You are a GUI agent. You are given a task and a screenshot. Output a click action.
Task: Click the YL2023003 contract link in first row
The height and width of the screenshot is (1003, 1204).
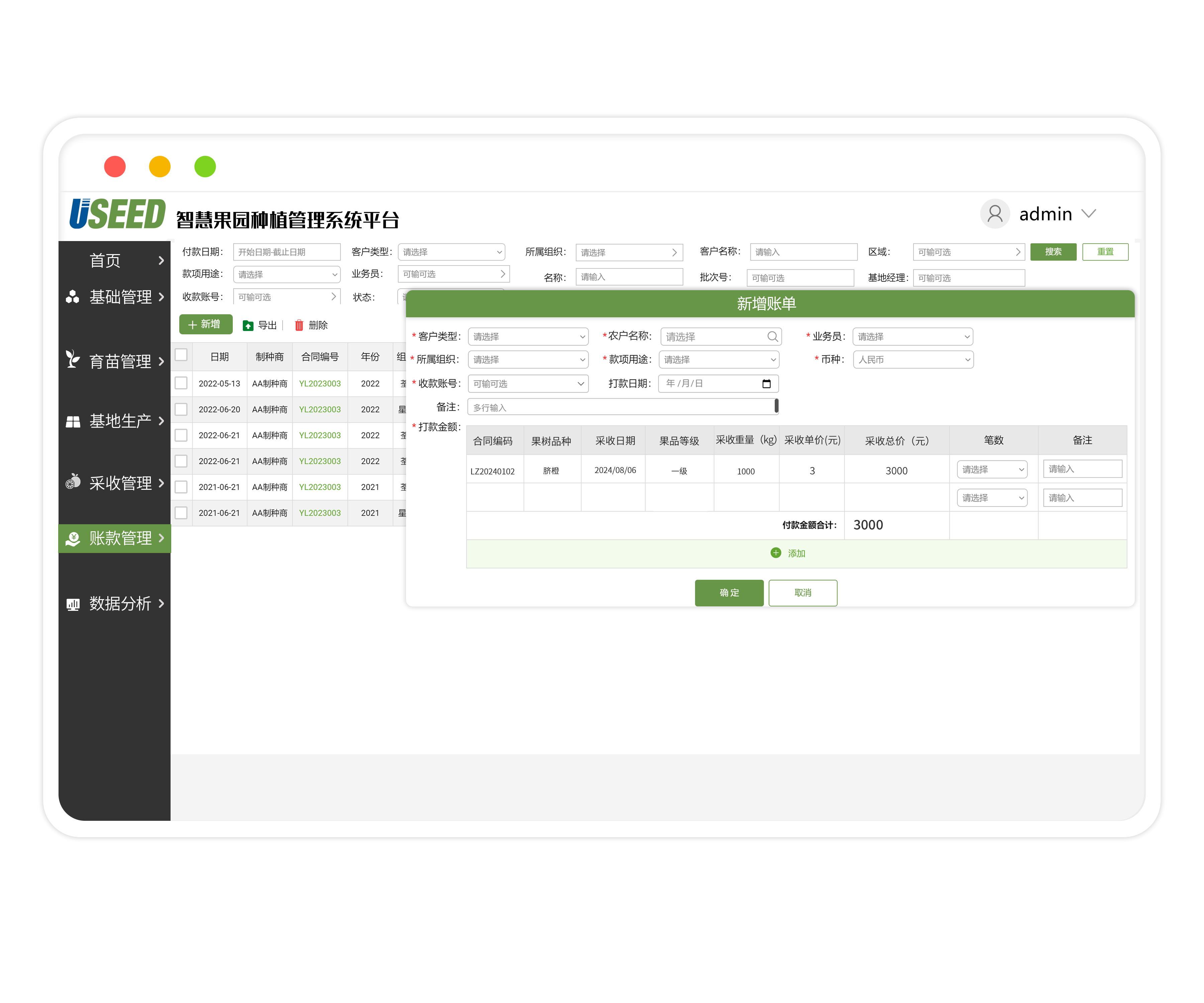[319, 383]
